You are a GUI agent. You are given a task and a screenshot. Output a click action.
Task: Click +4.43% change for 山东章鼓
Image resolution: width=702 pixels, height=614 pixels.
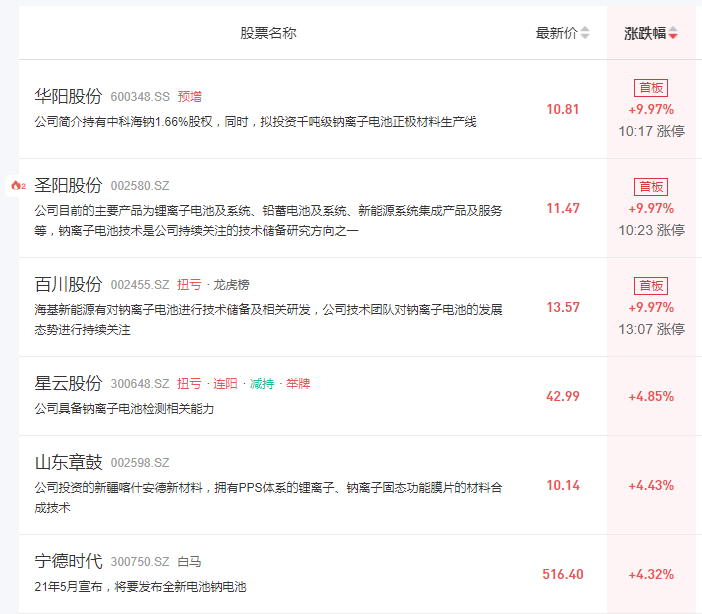point(651,485)
